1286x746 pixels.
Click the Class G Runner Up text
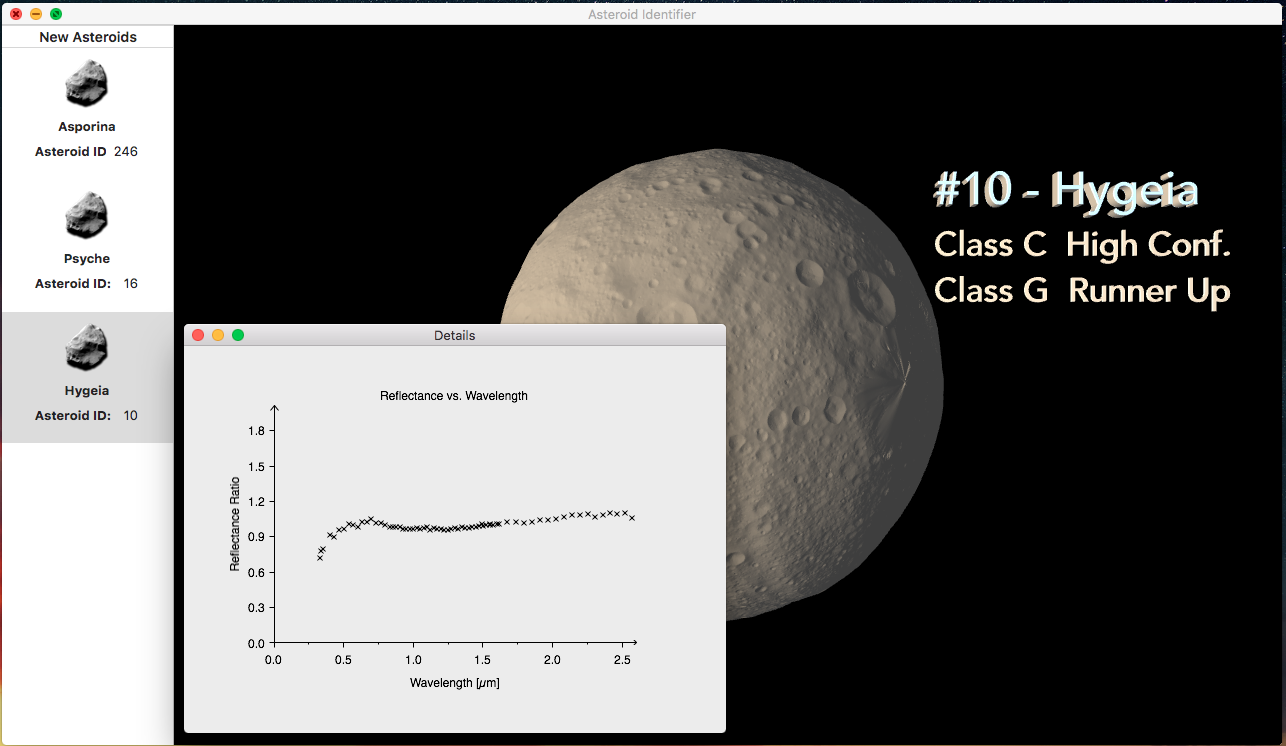tap(1082, 291)
